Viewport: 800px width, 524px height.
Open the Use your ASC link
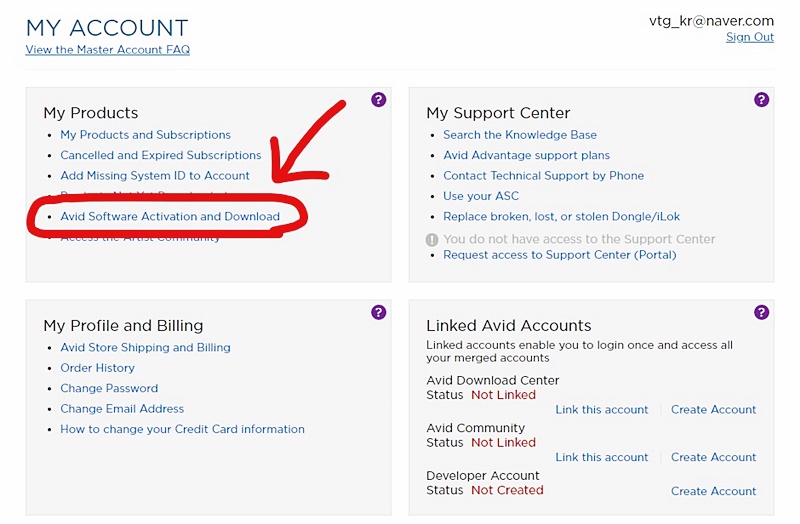[481, 196]
